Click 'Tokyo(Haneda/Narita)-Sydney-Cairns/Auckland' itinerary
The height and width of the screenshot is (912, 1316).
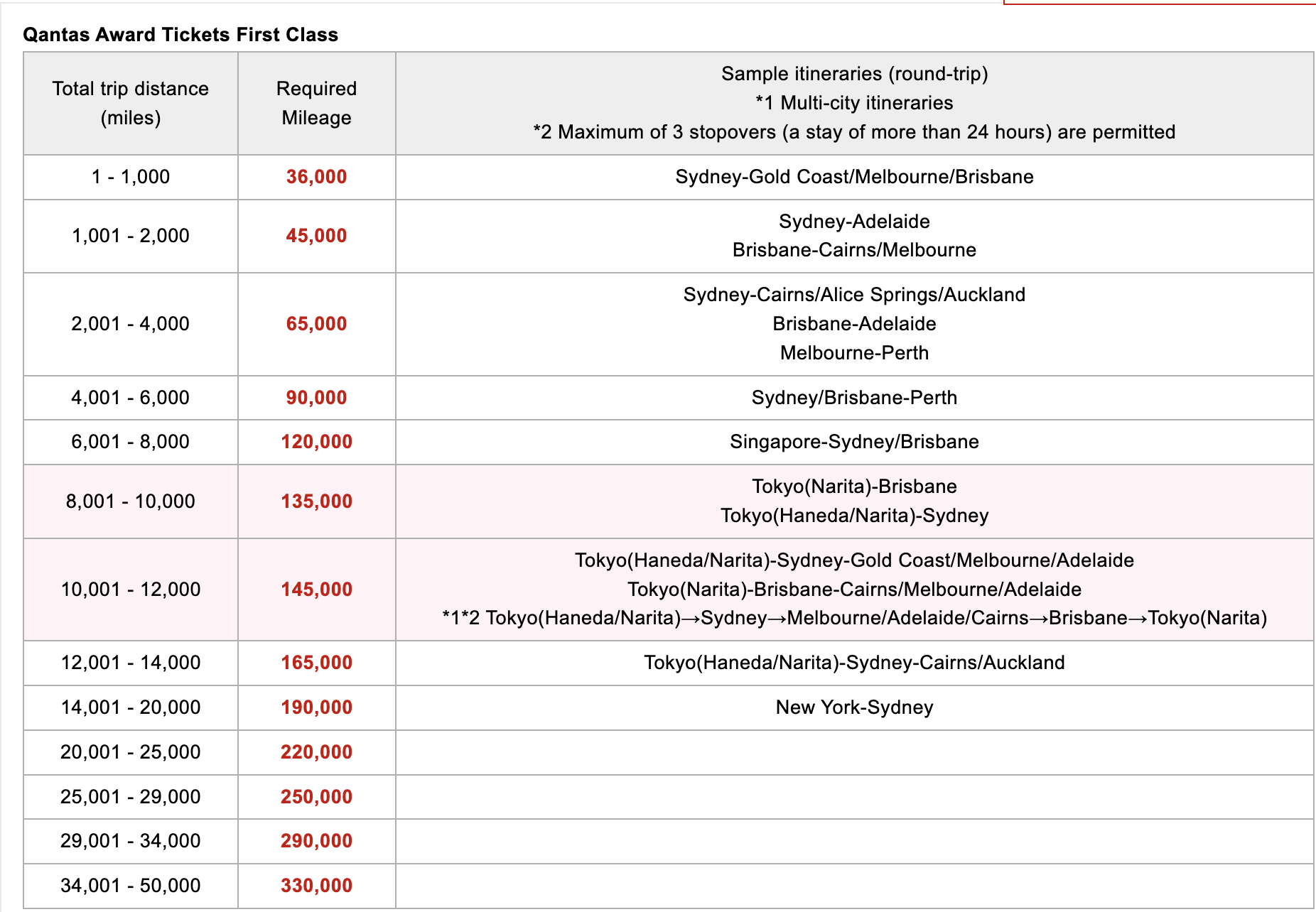point(855,663)
